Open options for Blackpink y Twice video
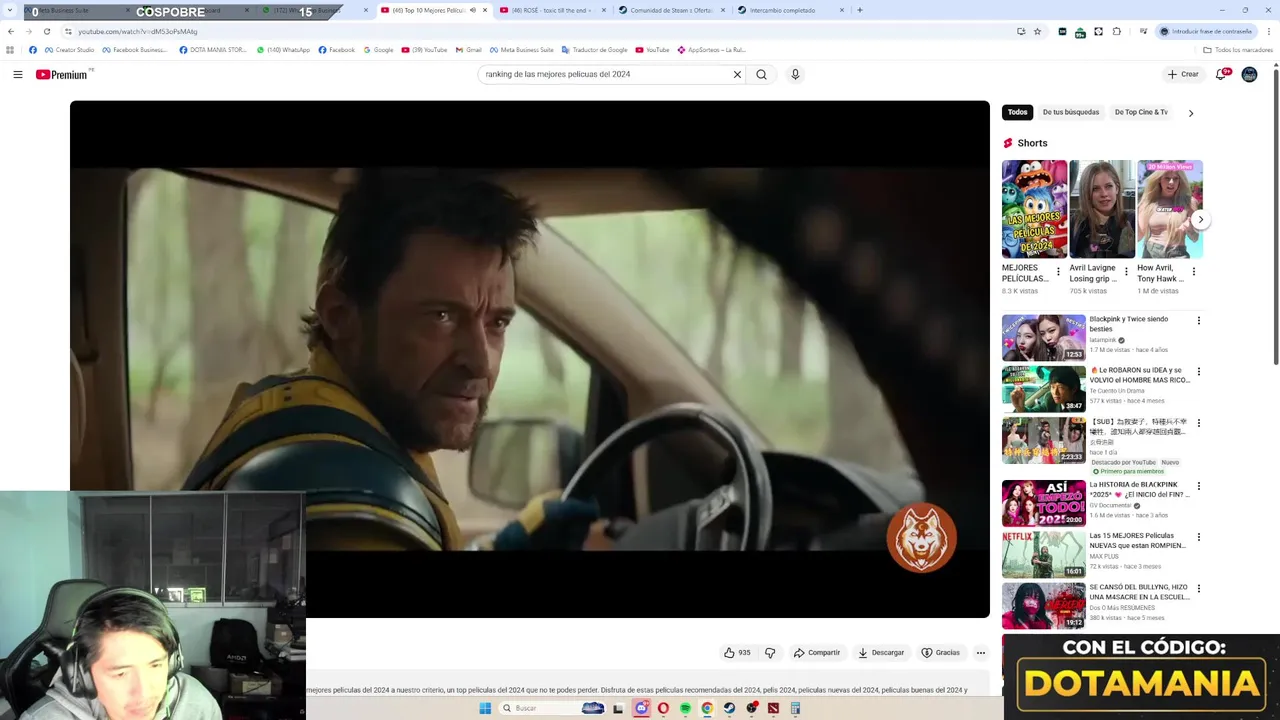This screenshot has height=720, width=1280. [x=1199, y=321]
